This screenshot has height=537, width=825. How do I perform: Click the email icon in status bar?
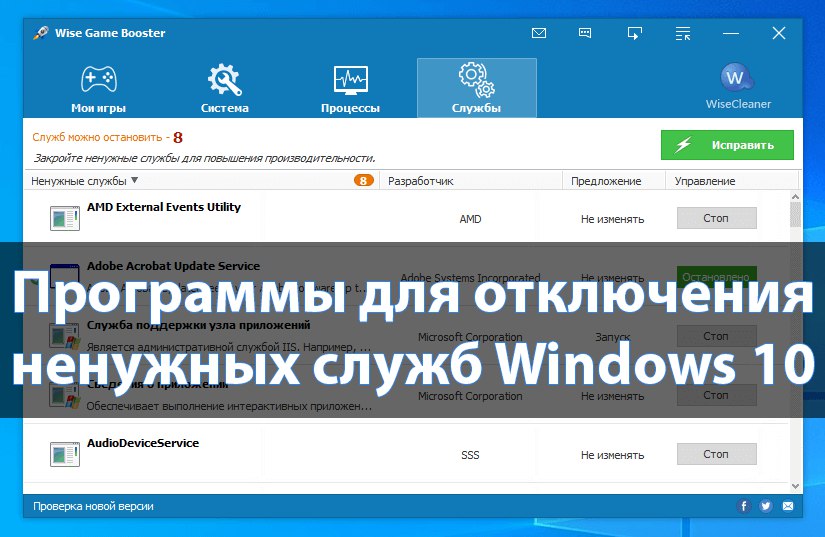coord(788,506)
